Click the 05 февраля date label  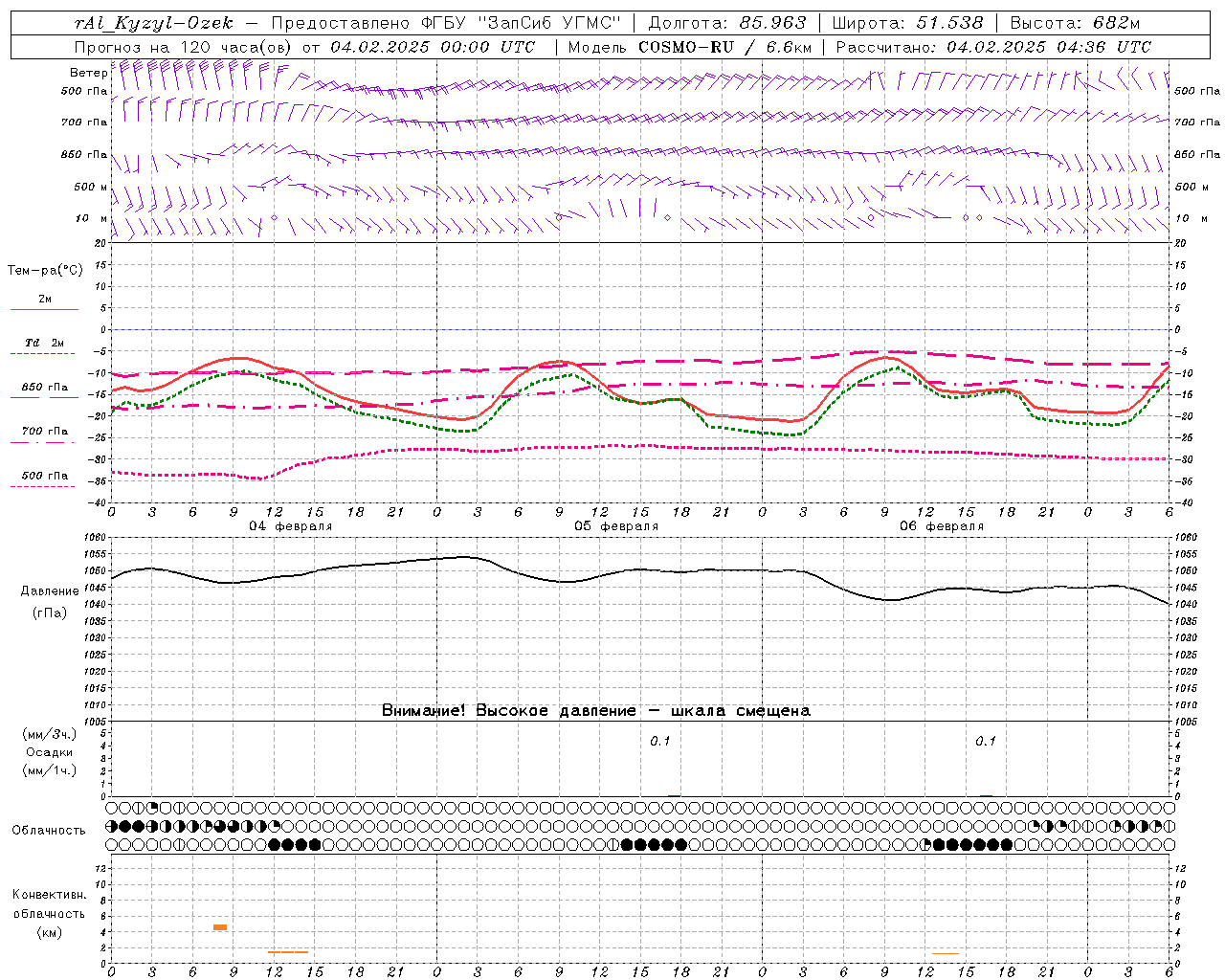pos(616,526)
